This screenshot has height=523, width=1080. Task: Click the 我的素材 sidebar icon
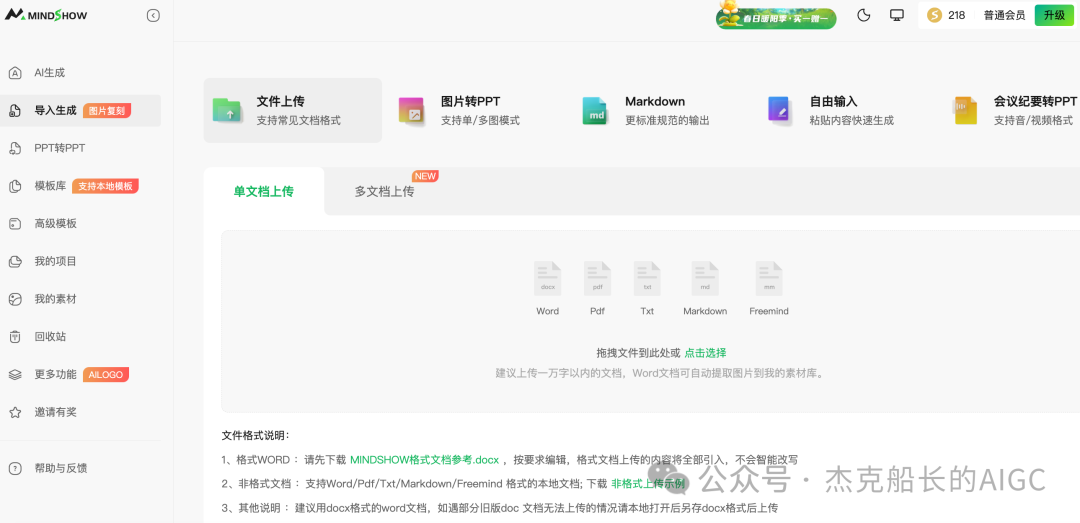click(x=14, y=299)
